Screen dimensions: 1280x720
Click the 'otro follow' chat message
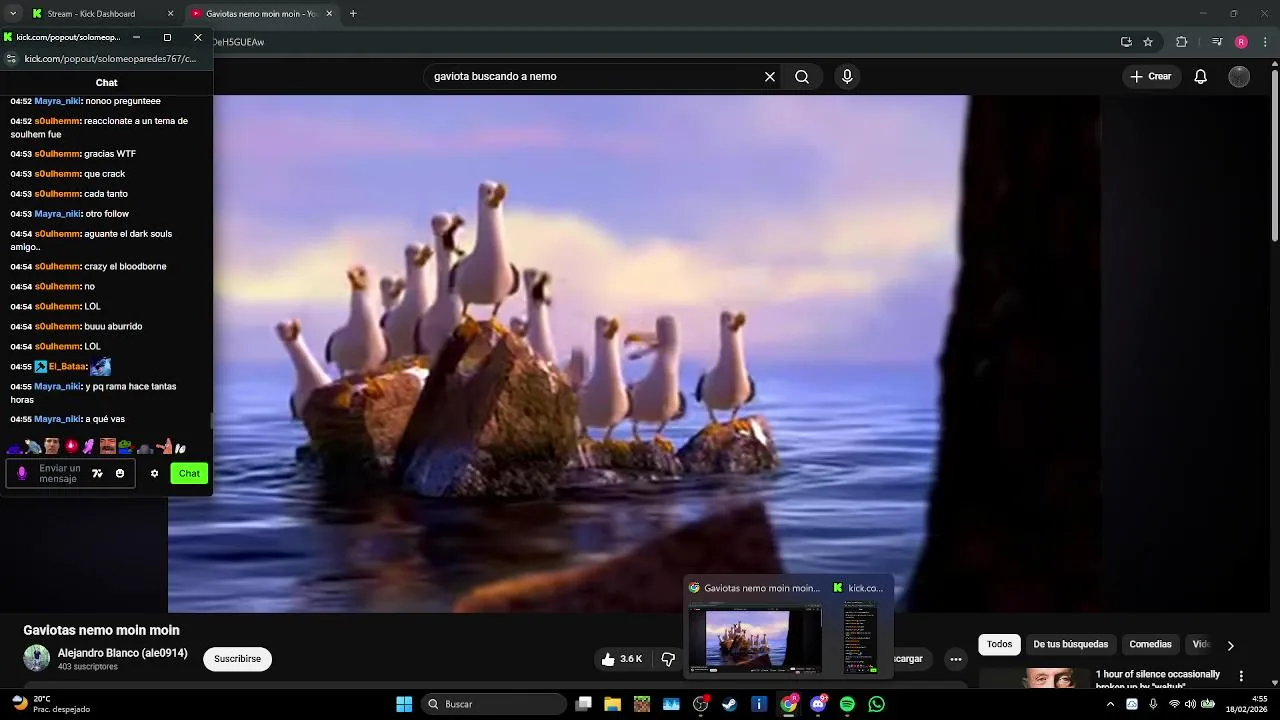pyautogui.click(x=107, y=214)
